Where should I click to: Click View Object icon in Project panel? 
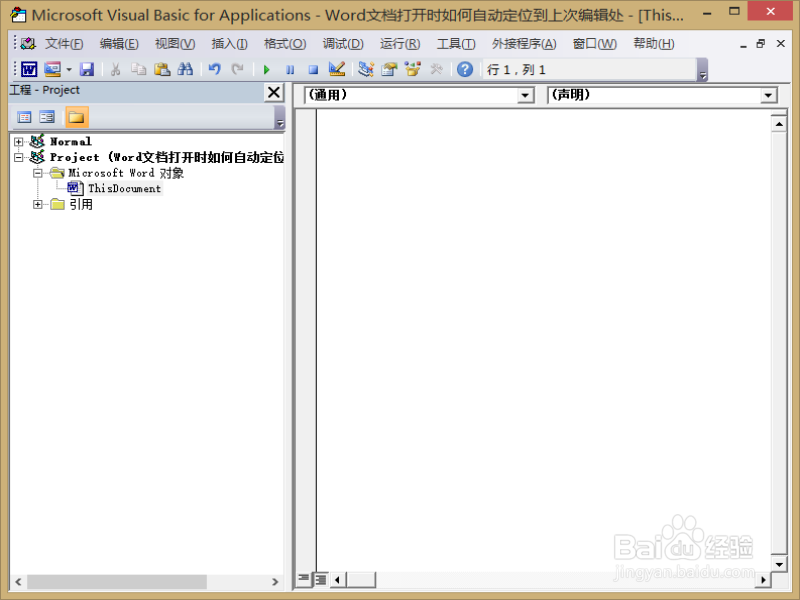47,117
